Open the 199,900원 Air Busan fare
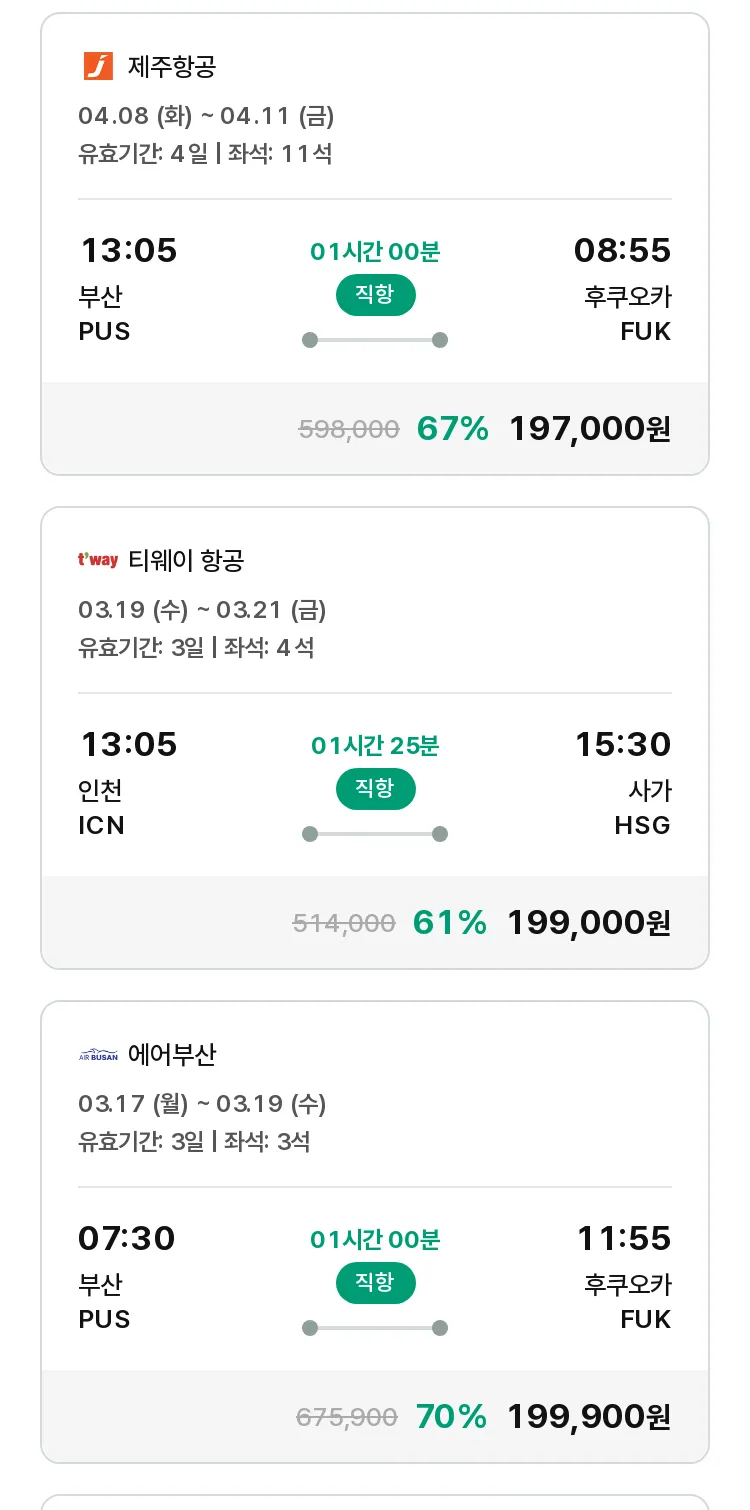This screenshot has height=1510, width=750. [x=589, y=1416]
